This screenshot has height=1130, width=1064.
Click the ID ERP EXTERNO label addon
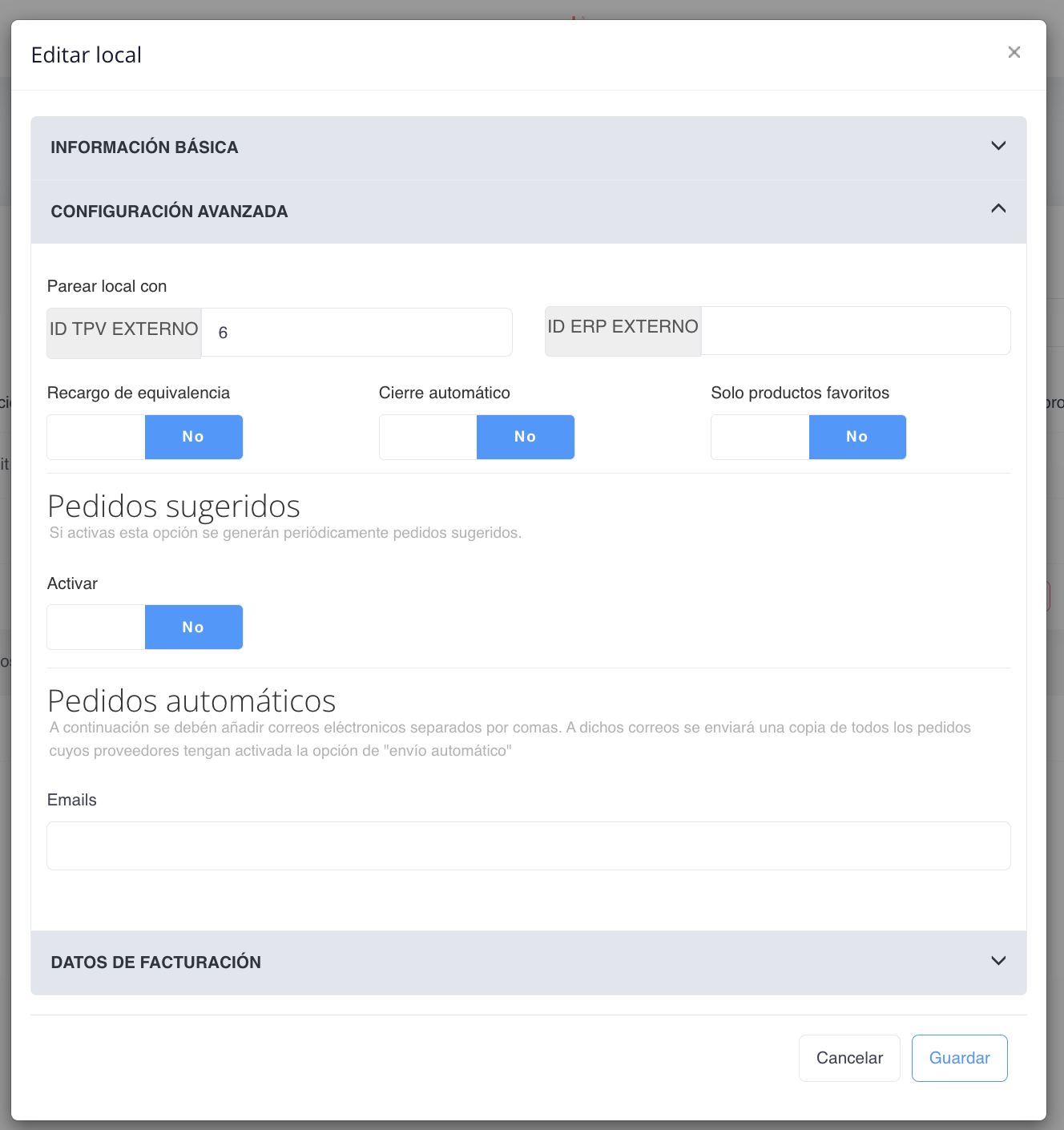tap(623, 330)
